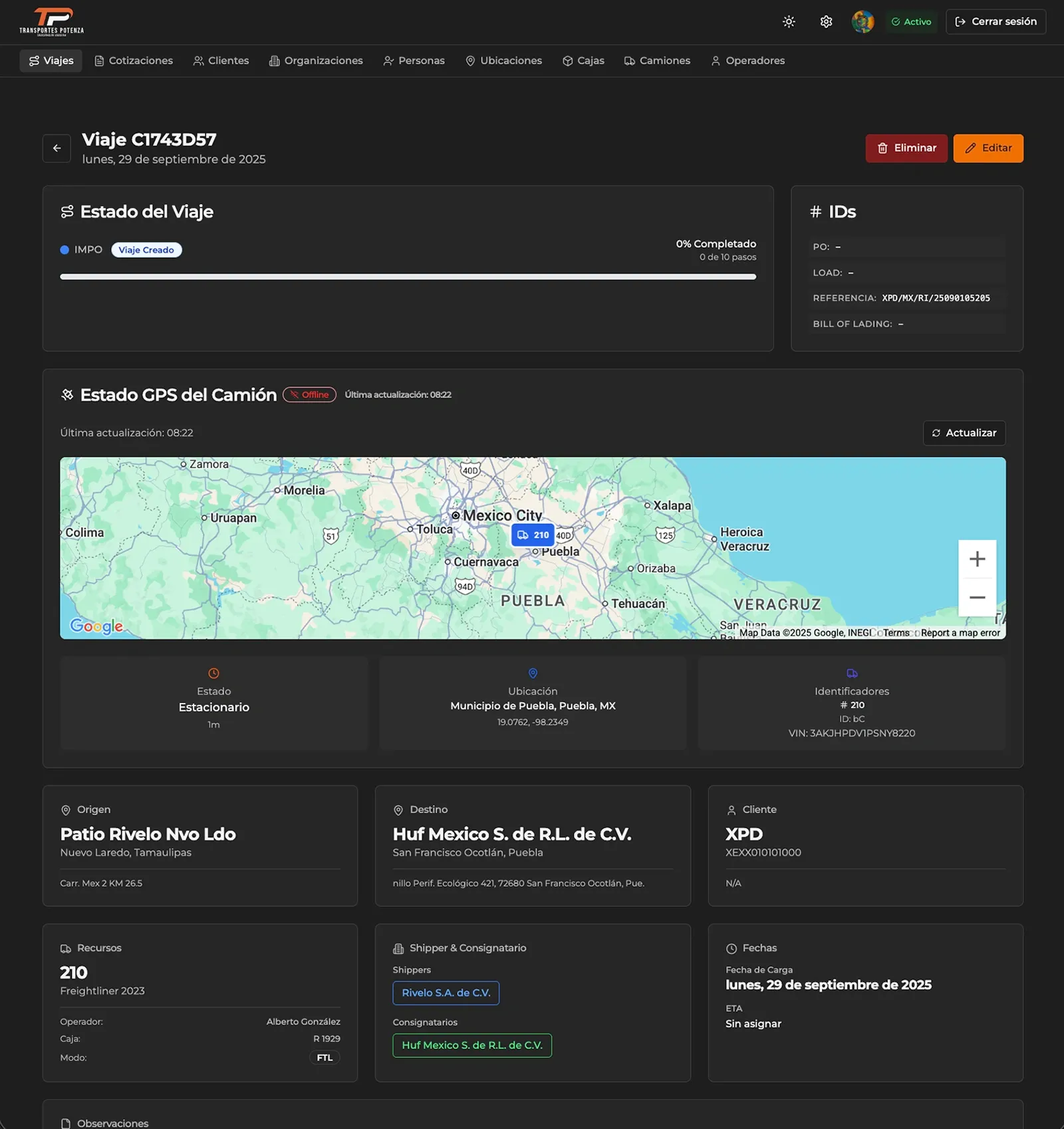
Task: Click the back arrow button
Action: (x=57, y=148)
